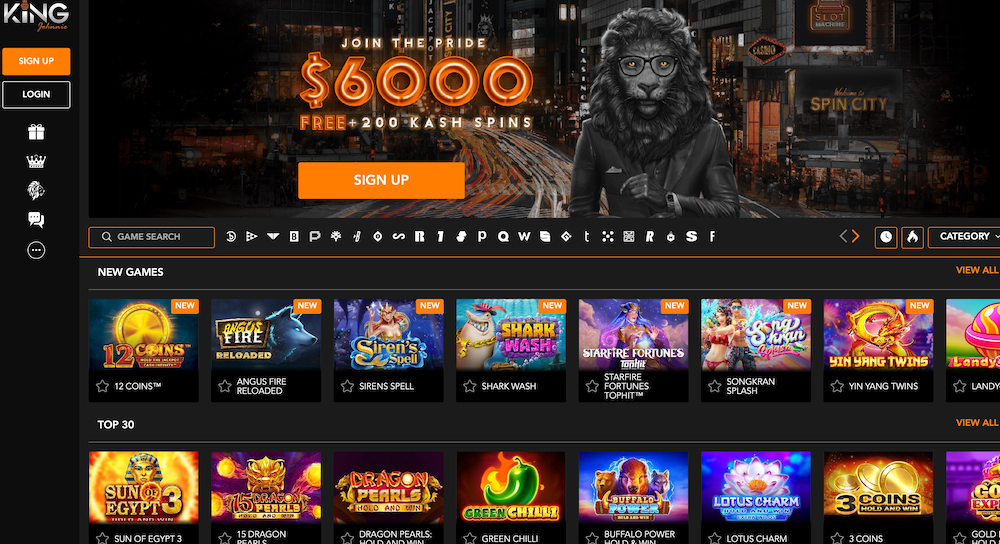Click the Q provider logo icon
The image size is (1000, 544).
[x=503, y=237]
